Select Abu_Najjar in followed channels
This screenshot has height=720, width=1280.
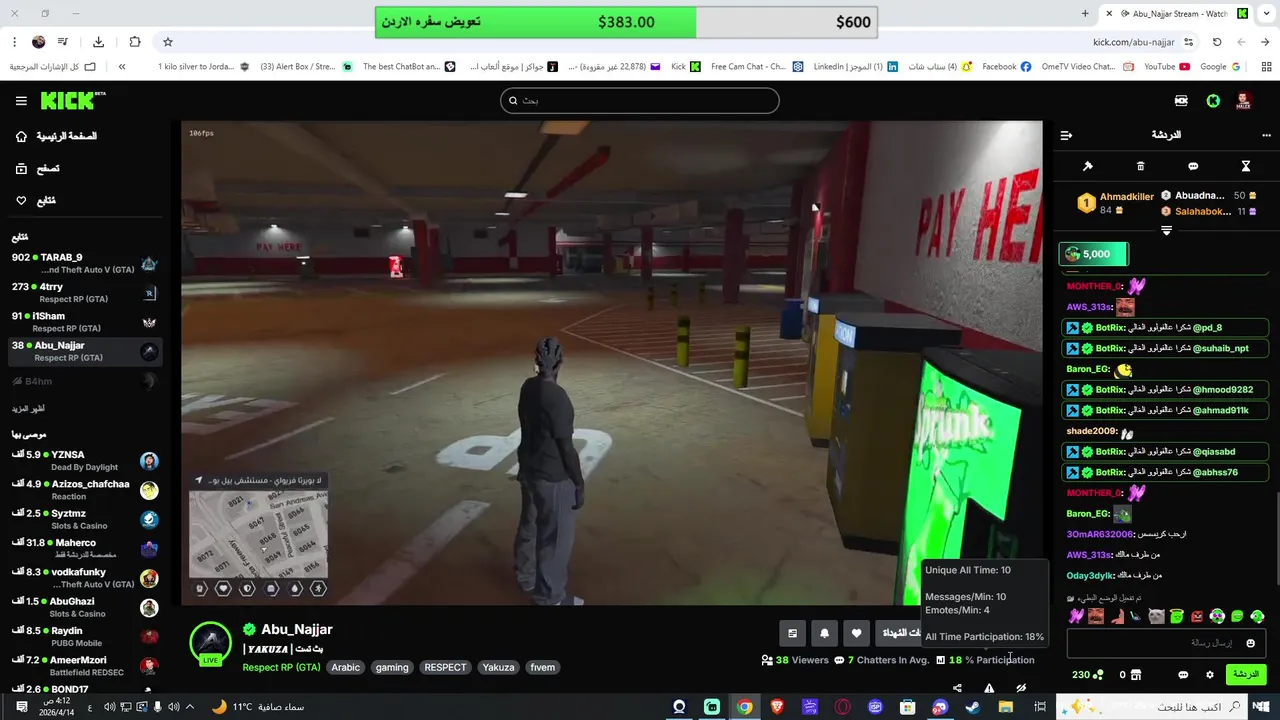point(84,351)
